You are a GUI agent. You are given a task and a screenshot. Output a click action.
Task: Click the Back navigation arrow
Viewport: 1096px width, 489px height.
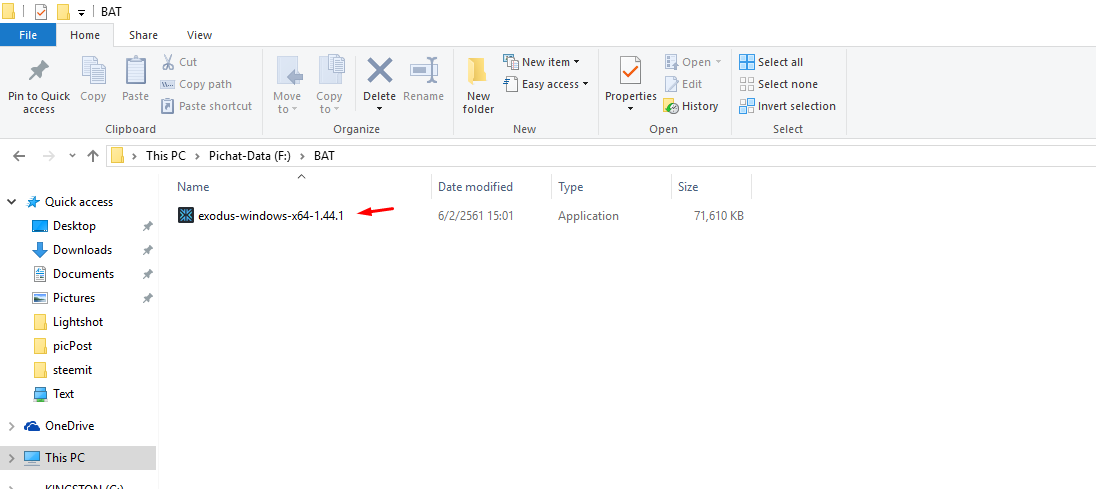(x=20, y=156)
